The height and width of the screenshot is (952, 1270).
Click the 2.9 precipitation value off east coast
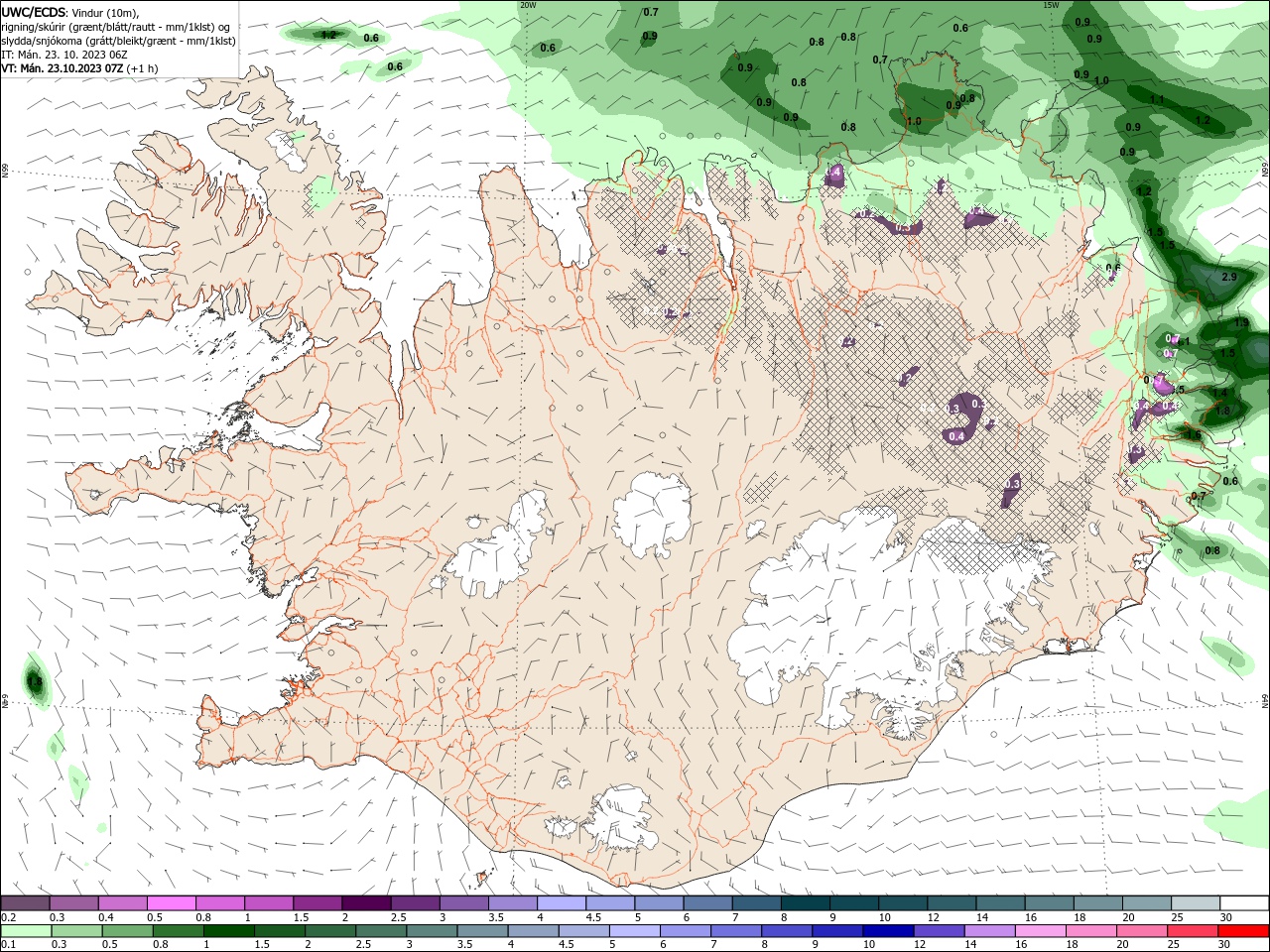coord(1229,277)
